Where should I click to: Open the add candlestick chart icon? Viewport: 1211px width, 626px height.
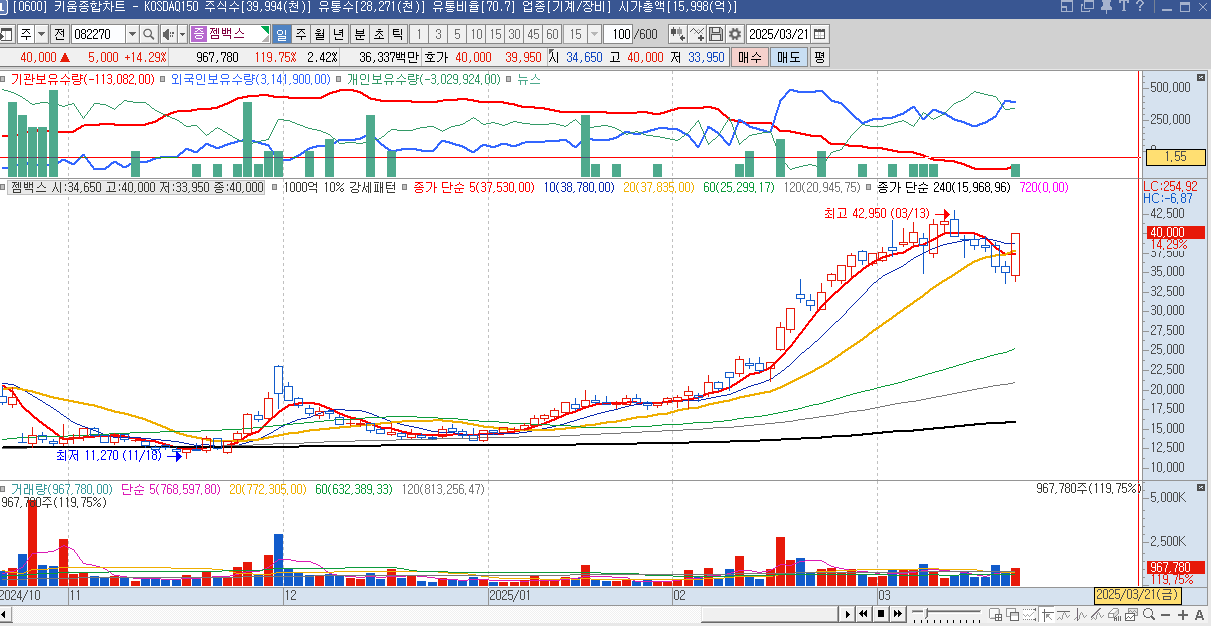point(678,34)
